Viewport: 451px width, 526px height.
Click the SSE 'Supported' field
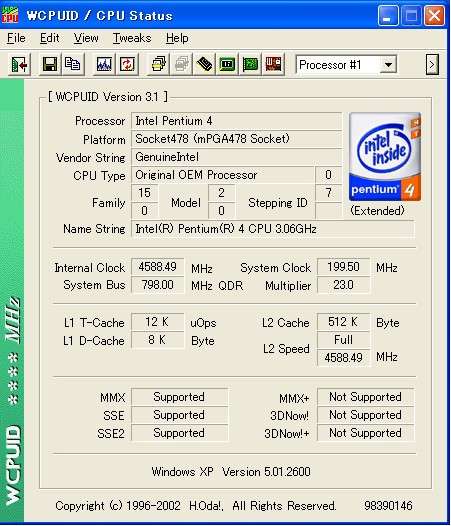(x=180, y=415)
